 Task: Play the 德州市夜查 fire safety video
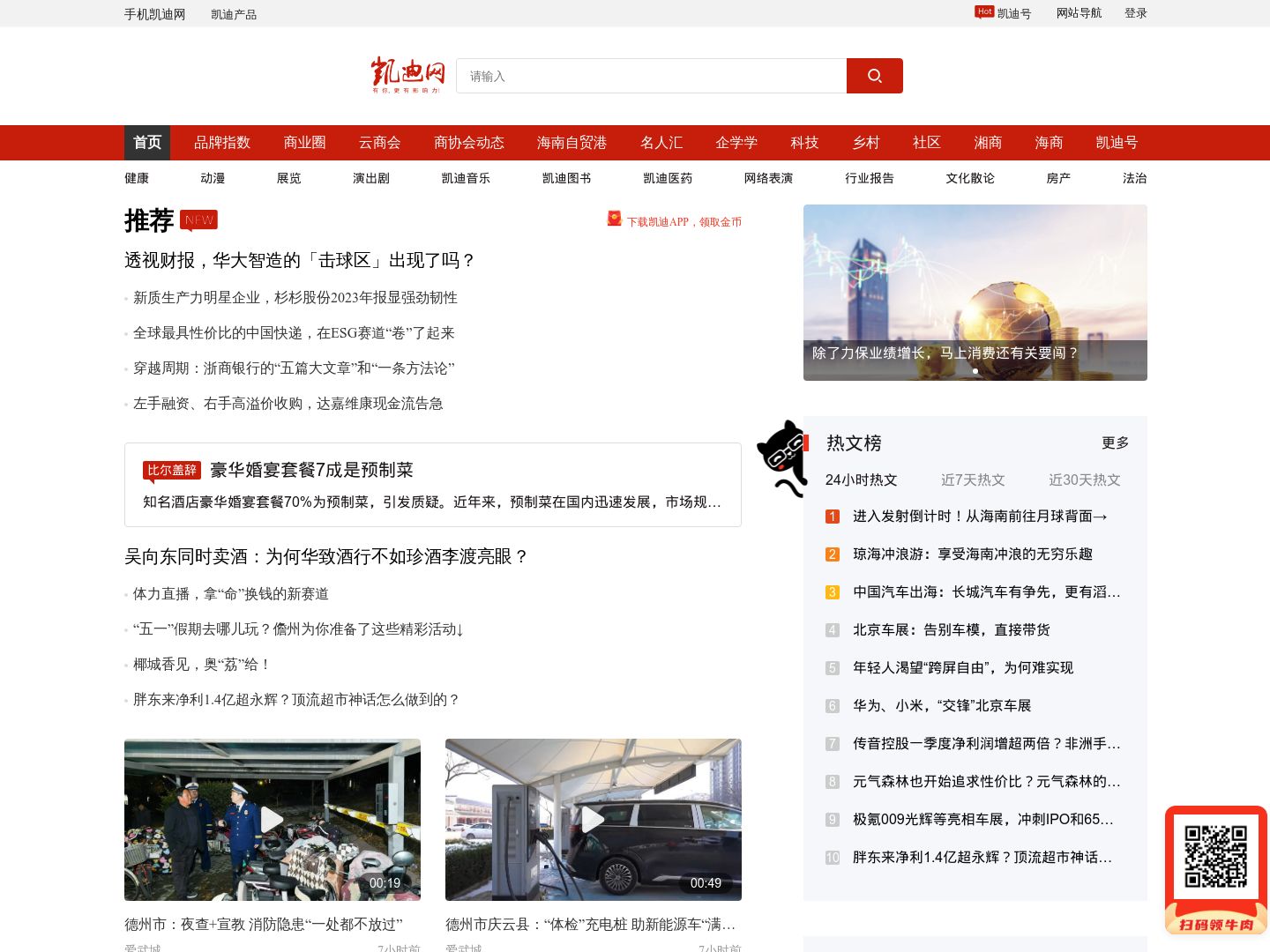pyautogui.click(x=273, y=820)
